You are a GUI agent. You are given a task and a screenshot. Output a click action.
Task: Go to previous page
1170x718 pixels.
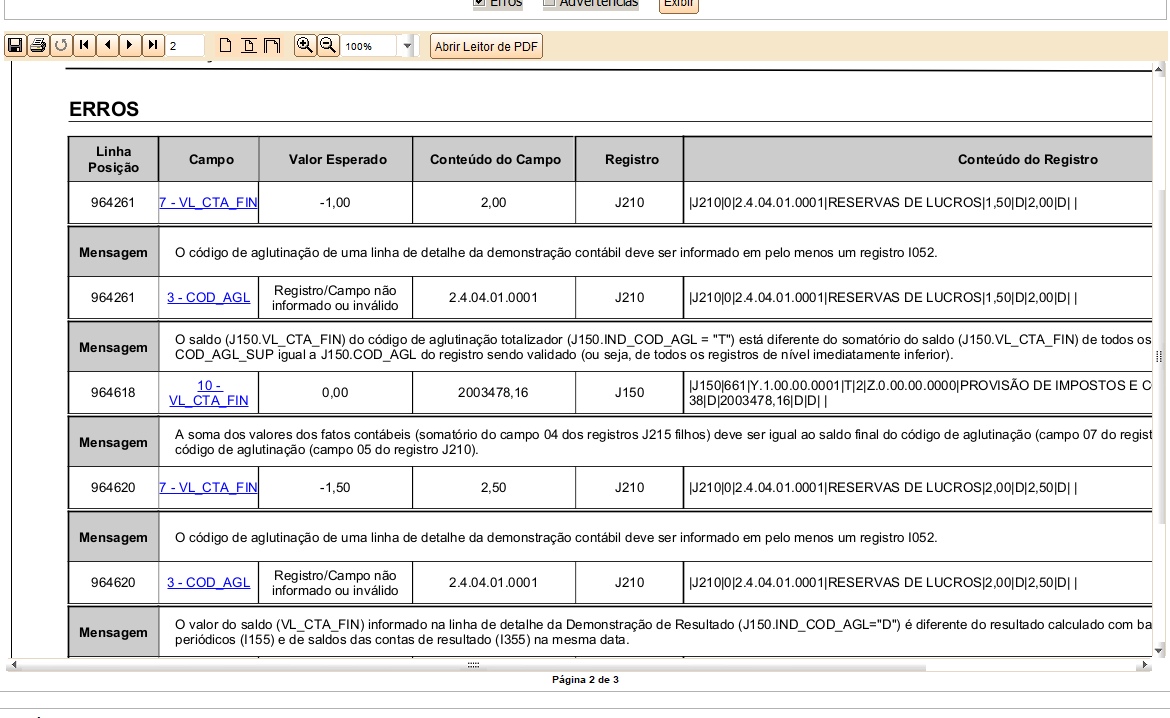tap(108, 45)
